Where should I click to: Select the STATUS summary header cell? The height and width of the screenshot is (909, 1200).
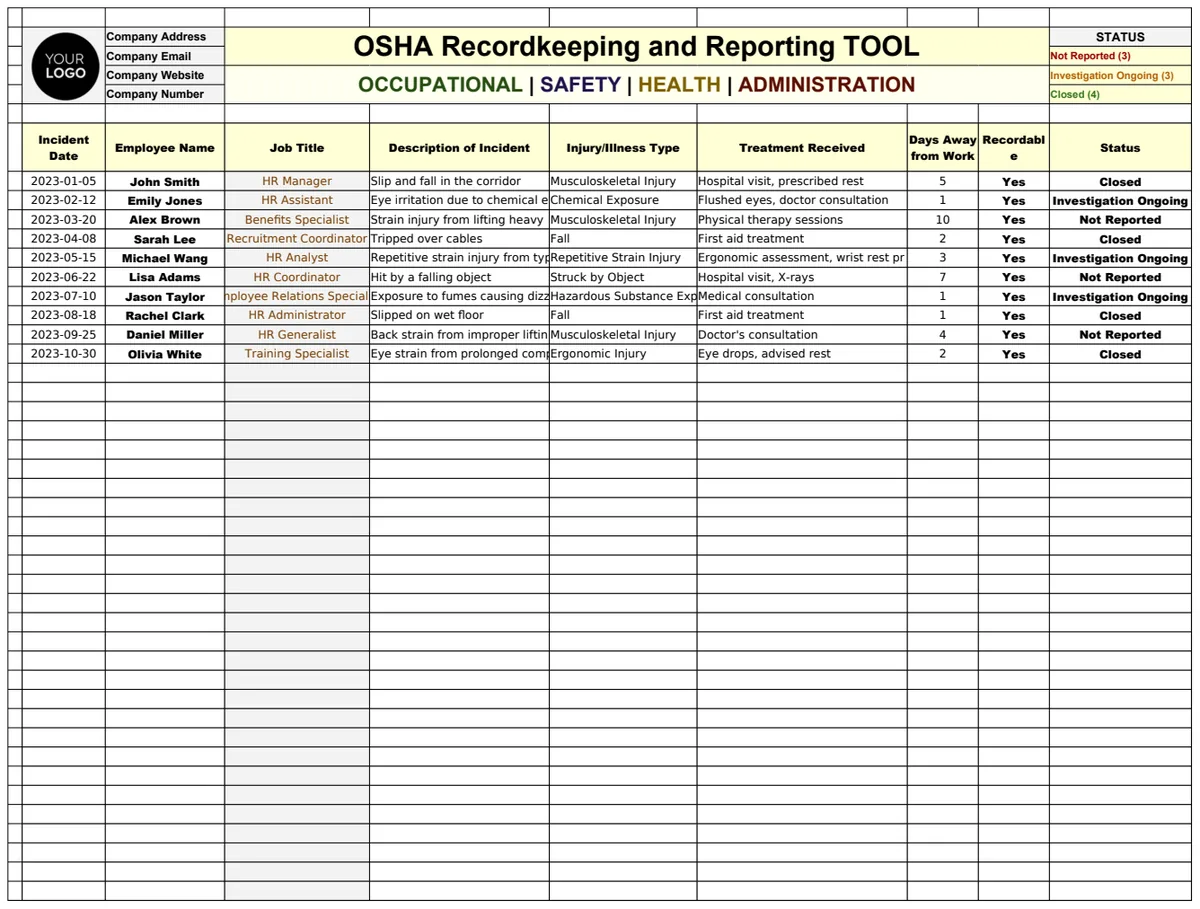[1120, 37]
